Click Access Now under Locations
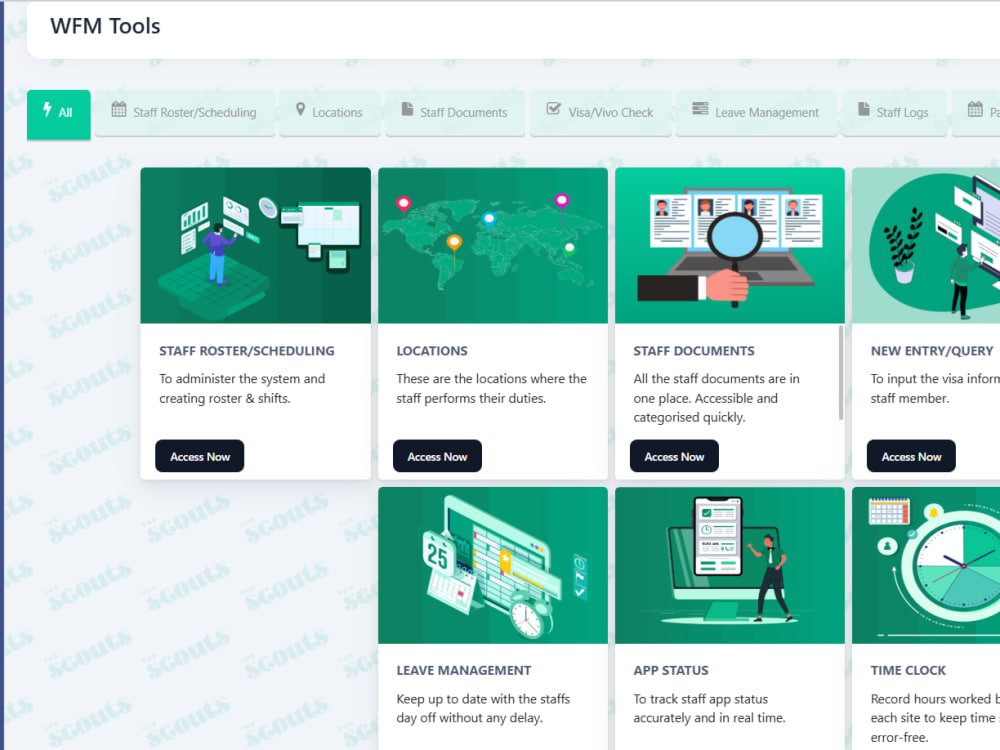The height and width of the screenshot is (750, 1000). click(x=437, y=456)
